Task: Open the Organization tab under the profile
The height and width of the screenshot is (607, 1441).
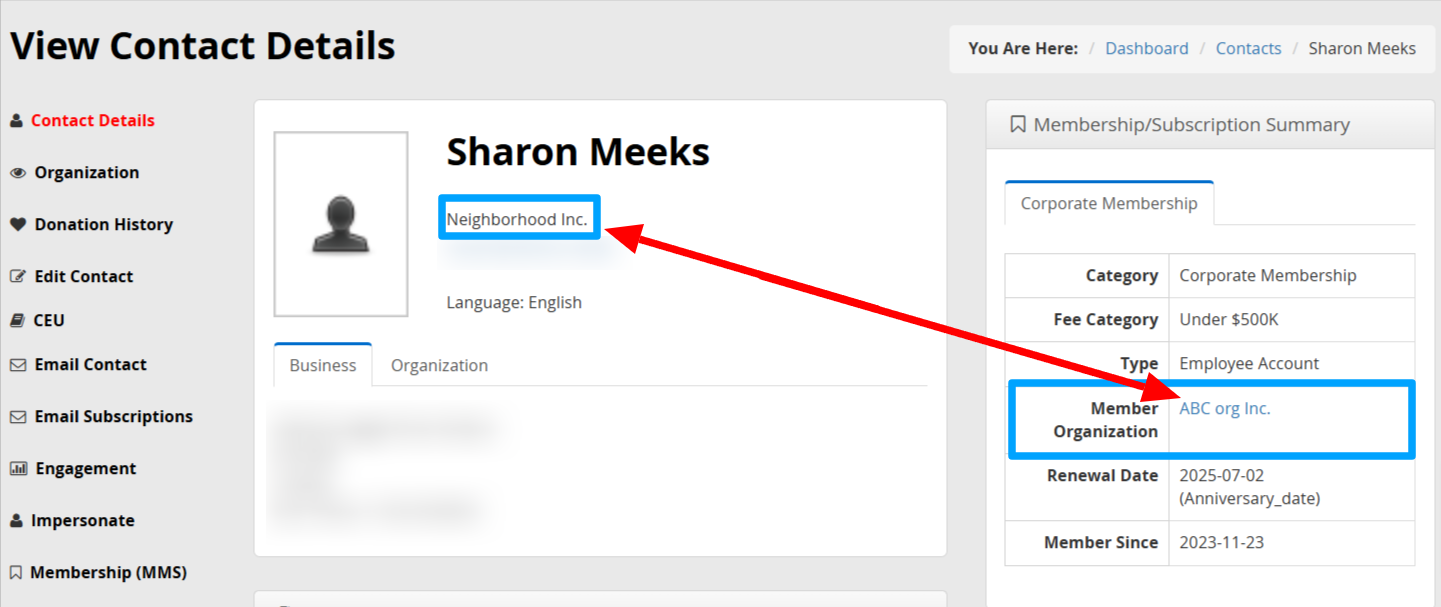Action: (439, 365)
